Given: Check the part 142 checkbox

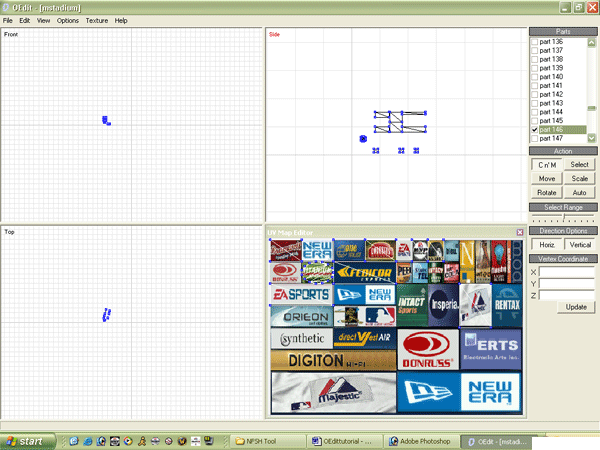Looking at the screenshot, I should pyautogui.click(x=535, y=95).
